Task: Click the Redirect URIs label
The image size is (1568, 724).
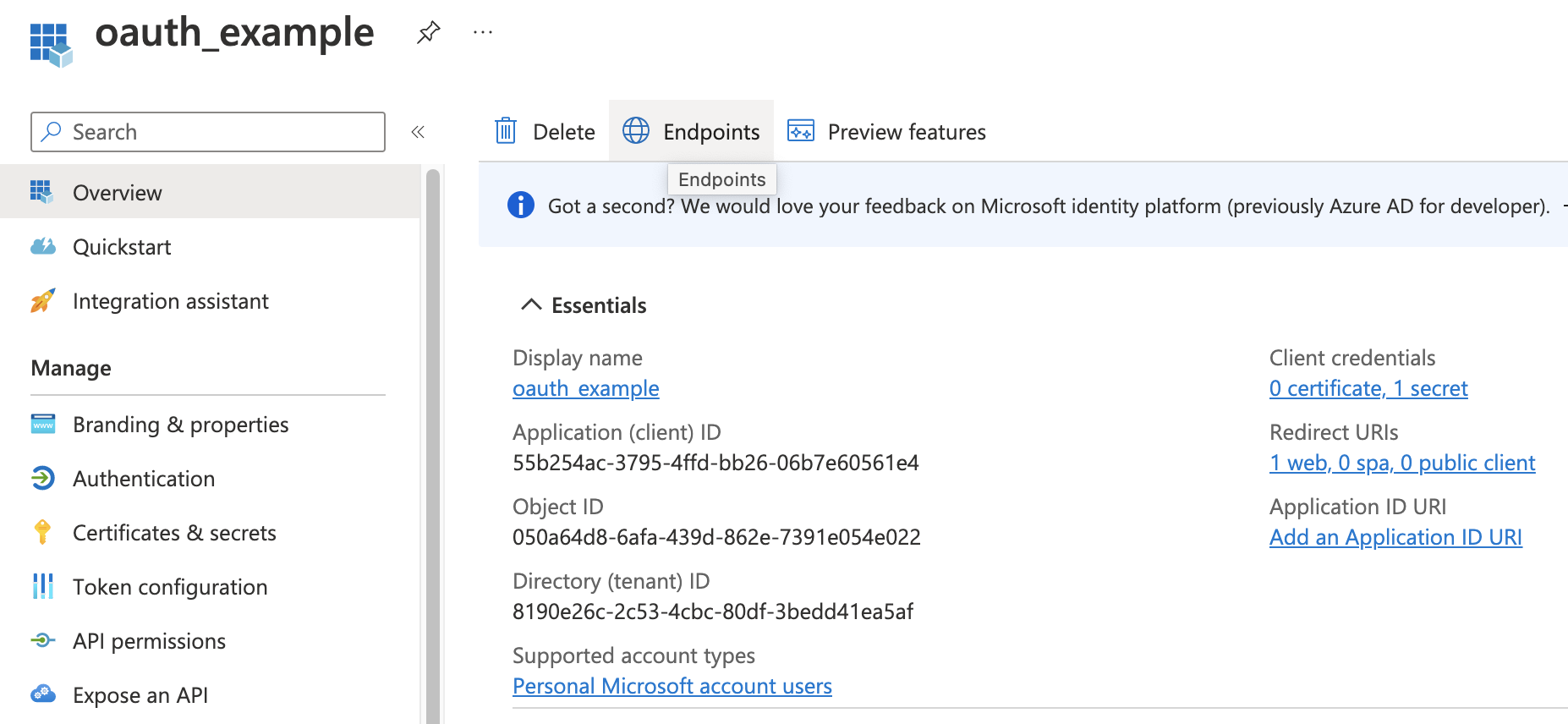Action: 1334,432
